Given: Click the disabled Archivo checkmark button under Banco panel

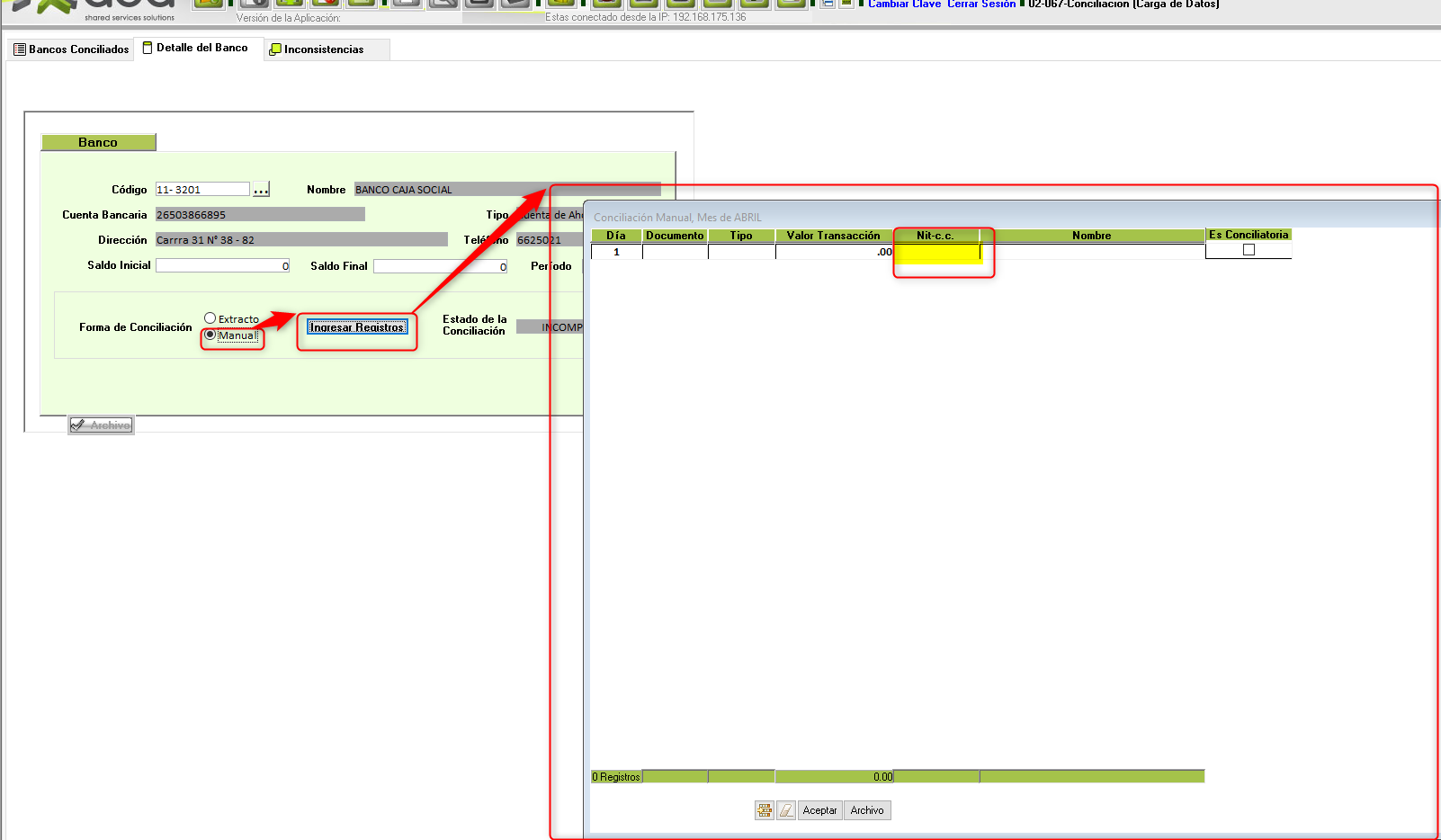Looking at the screenshot, I should click(101, 425).
